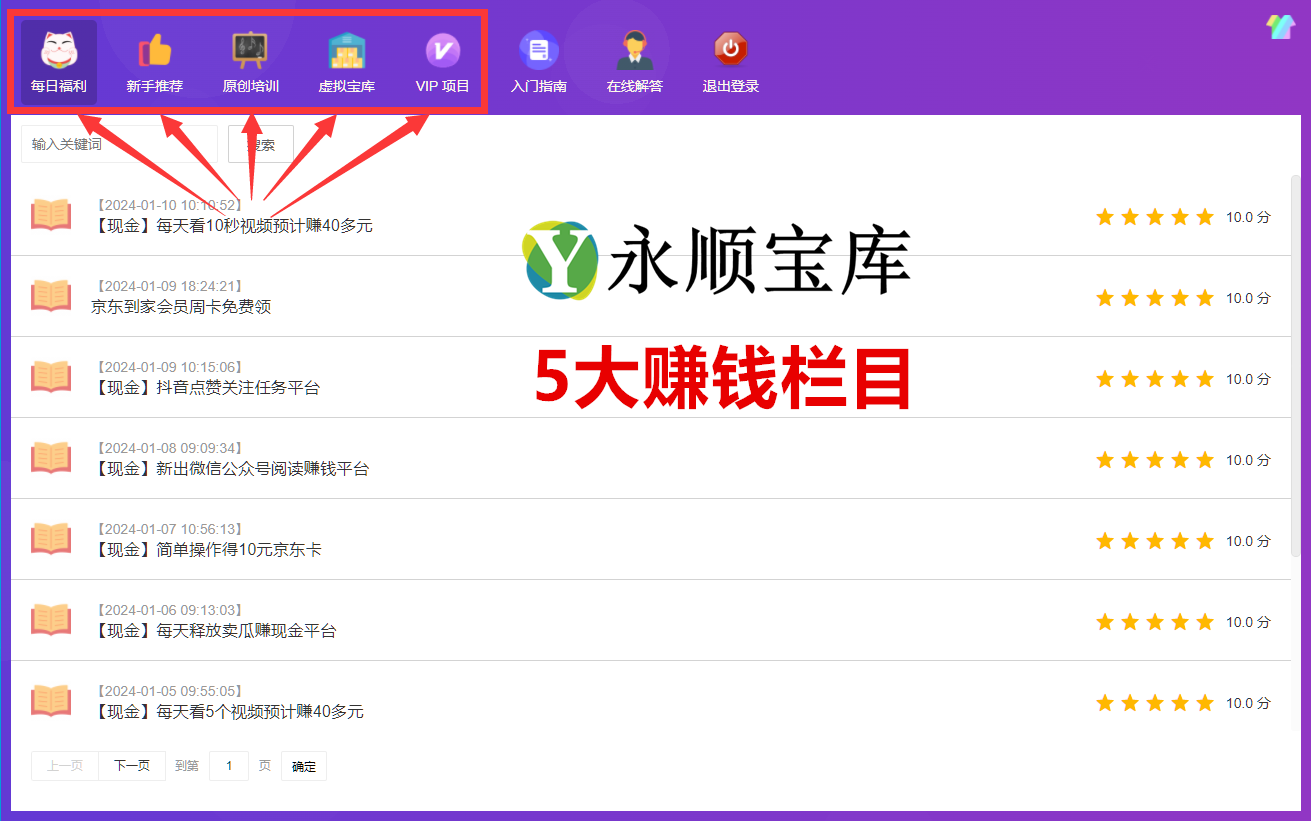1311x821 pixels.
Task: Focus the 输入关键词 search field
Action: pos(119,144)
